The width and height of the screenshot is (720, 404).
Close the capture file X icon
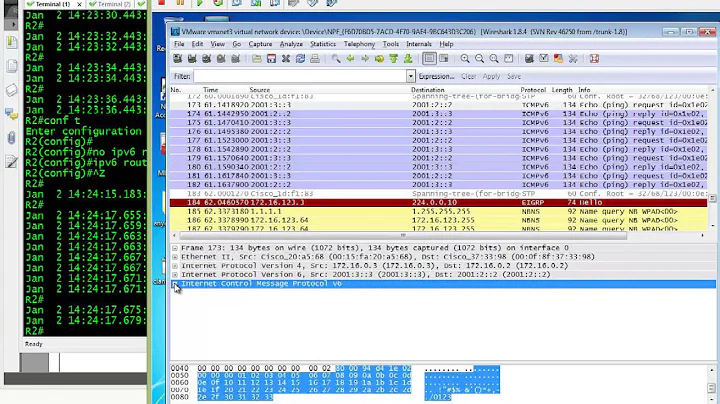286,59
